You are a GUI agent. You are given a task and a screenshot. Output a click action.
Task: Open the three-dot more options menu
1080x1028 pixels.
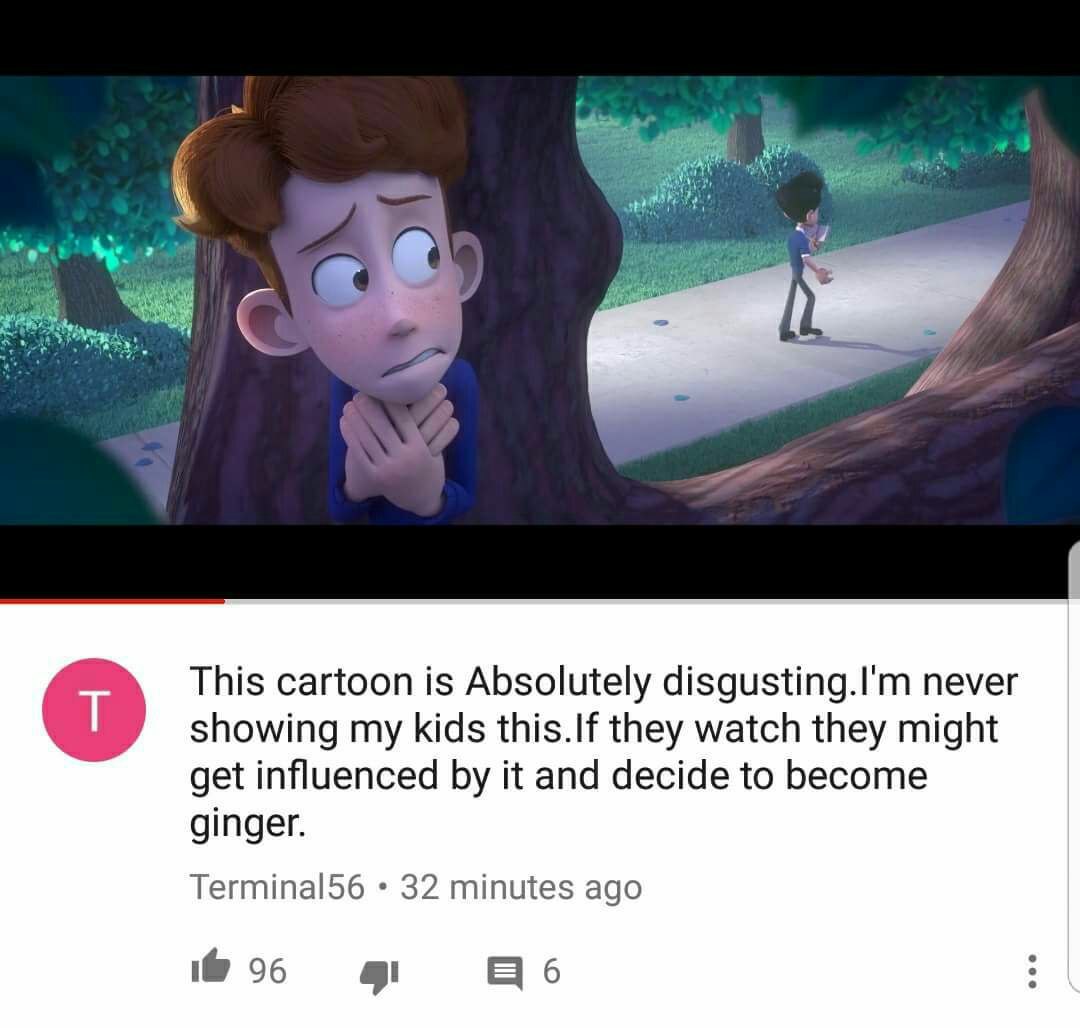pyautogui.click(x=1032, y=972)
